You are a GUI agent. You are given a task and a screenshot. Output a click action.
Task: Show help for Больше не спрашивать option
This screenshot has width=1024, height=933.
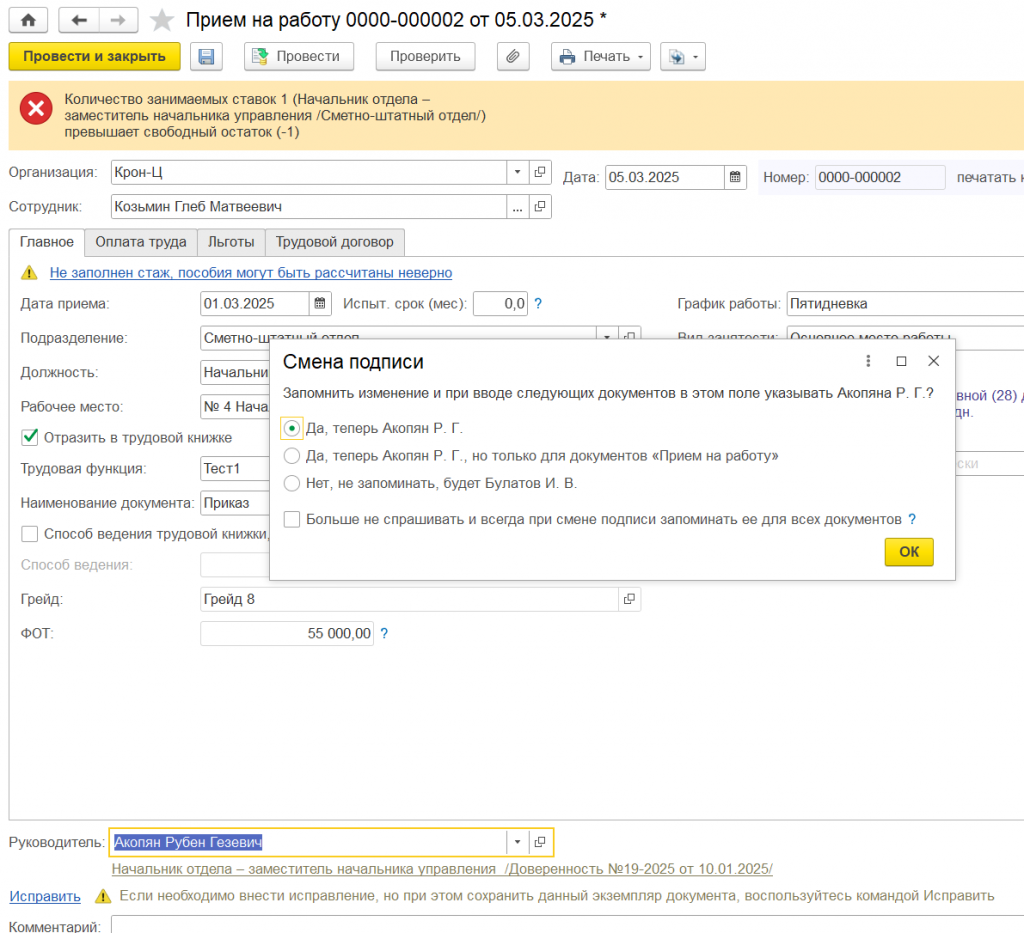coord(912,519)
